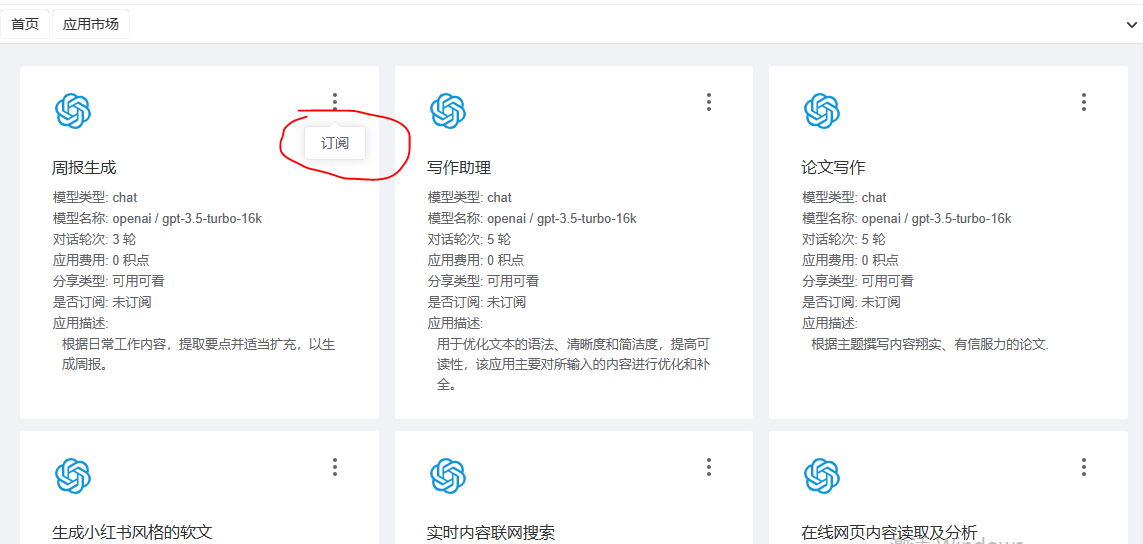Switch to the 首页 tab
The height and width of the screenshot is (544, 1143).
pos(25,24)
